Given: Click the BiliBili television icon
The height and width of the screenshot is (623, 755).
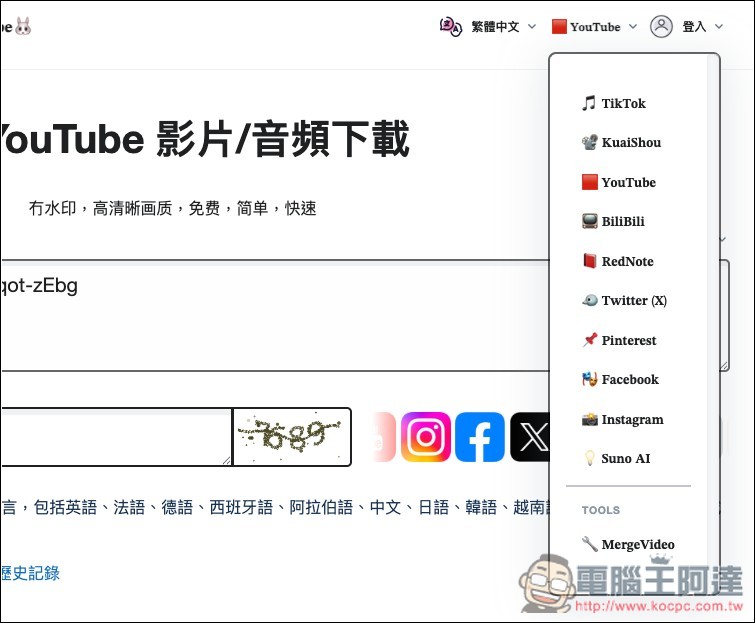Looking at the screenshot, I should point(589,221).
